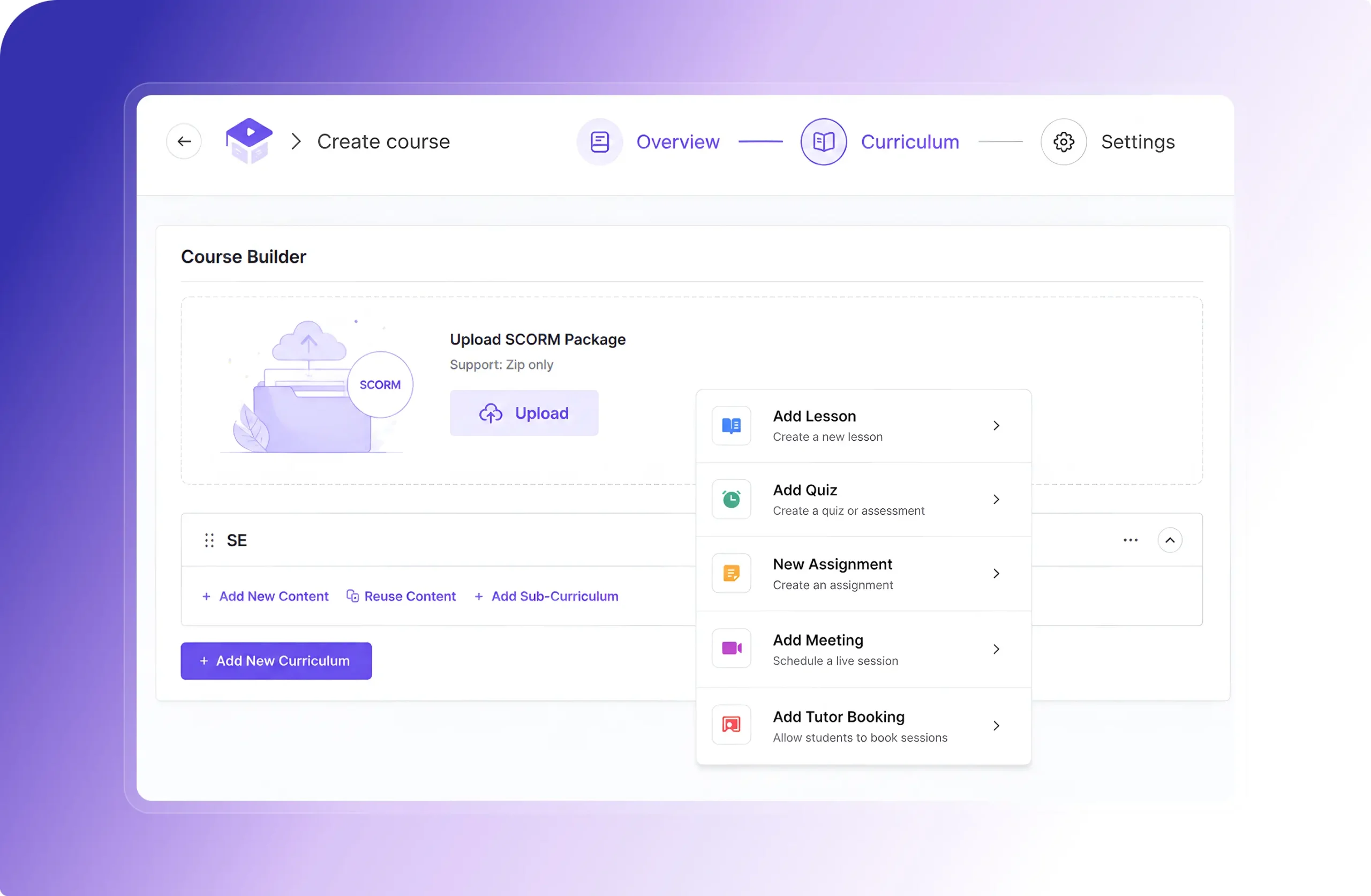
Task: Click the green clock Add Quiz icon
Action: click(x=731, y=499)
